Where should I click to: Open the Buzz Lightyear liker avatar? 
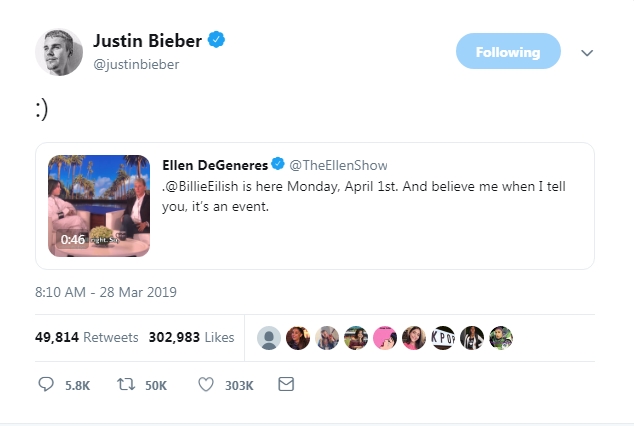pos(501,337)
